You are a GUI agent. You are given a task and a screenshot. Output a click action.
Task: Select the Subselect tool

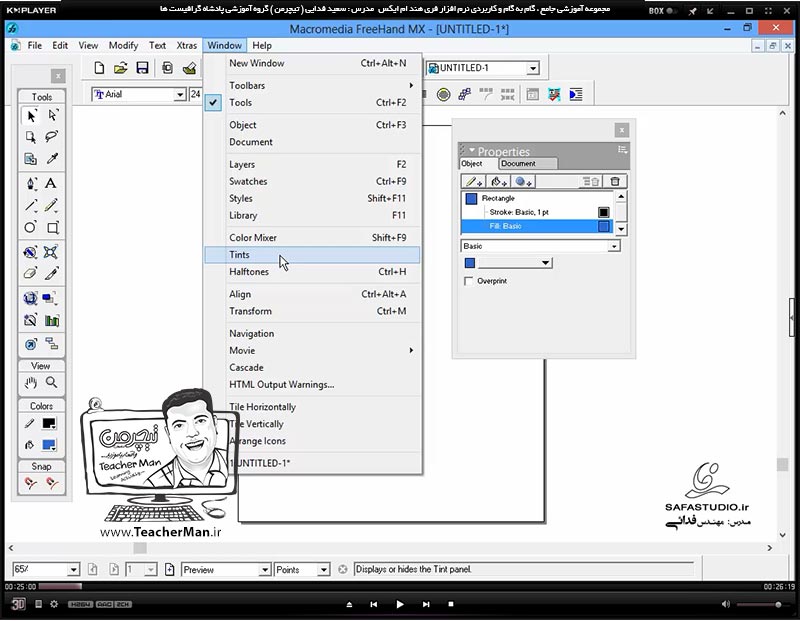point(52,115)
